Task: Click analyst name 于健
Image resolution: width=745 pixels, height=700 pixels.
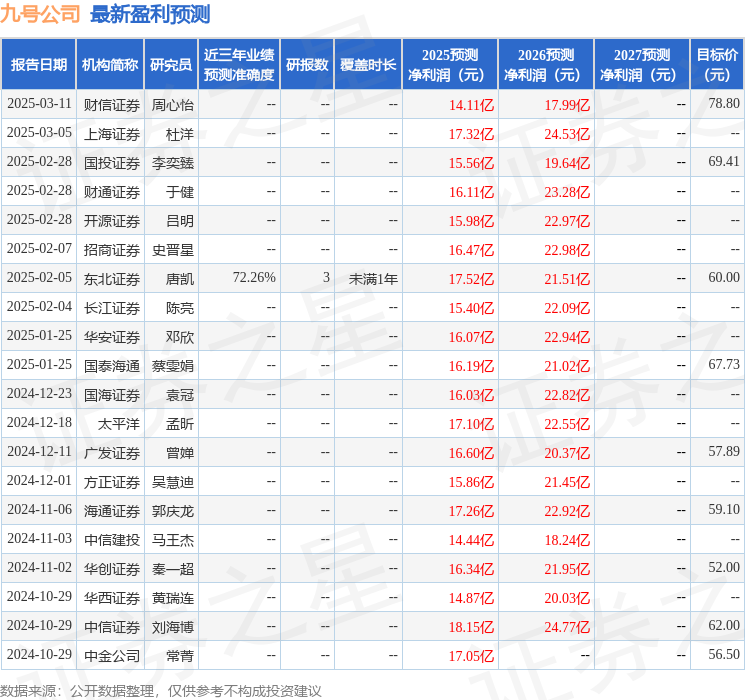Action: coord(180,192)
